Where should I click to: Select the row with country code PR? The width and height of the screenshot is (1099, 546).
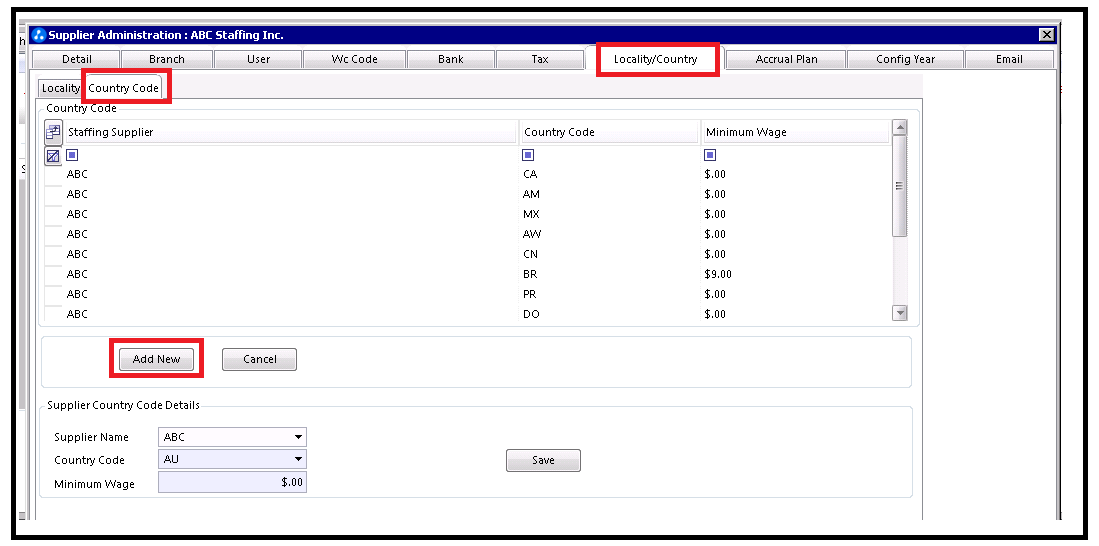coord(466,294)
